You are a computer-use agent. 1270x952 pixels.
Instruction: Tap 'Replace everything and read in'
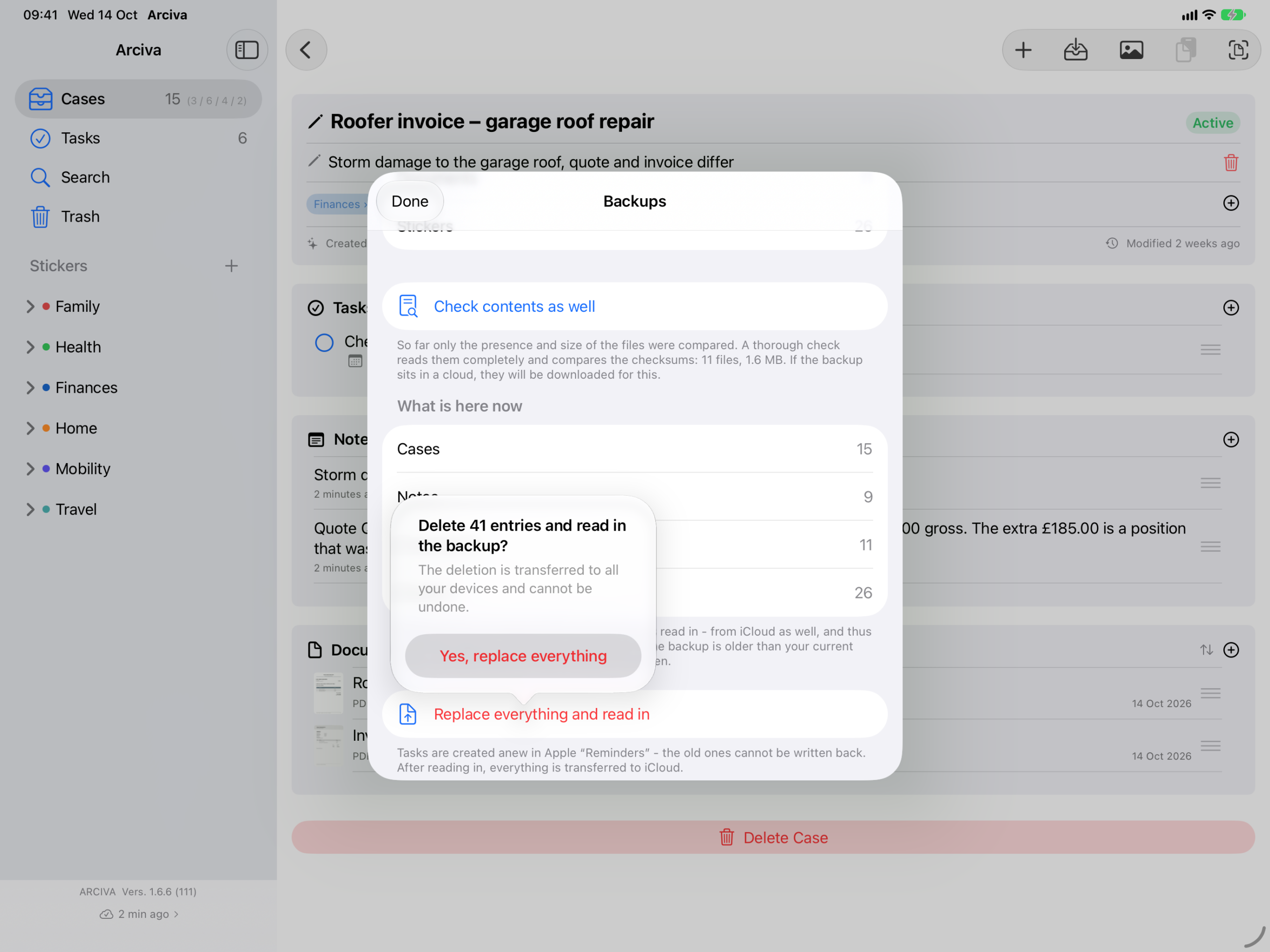coord(635,714)
